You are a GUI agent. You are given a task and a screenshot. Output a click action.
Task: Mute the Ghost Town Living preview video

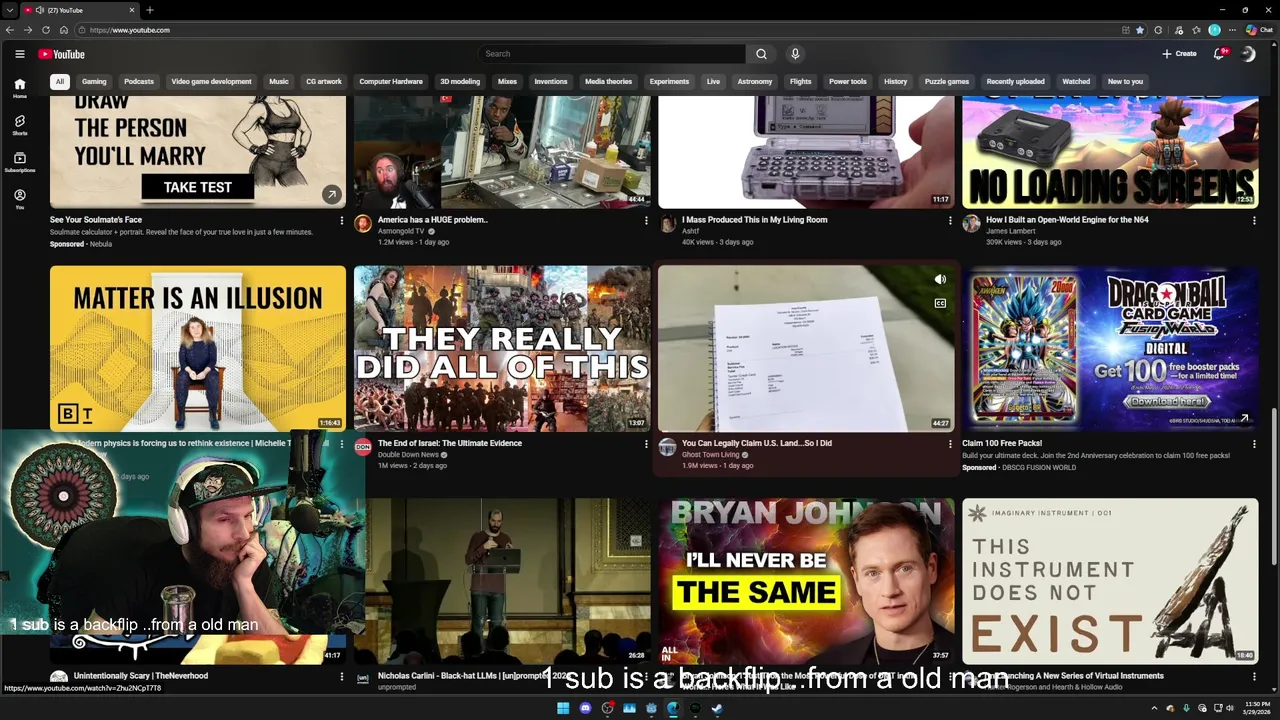pos(940,280)
